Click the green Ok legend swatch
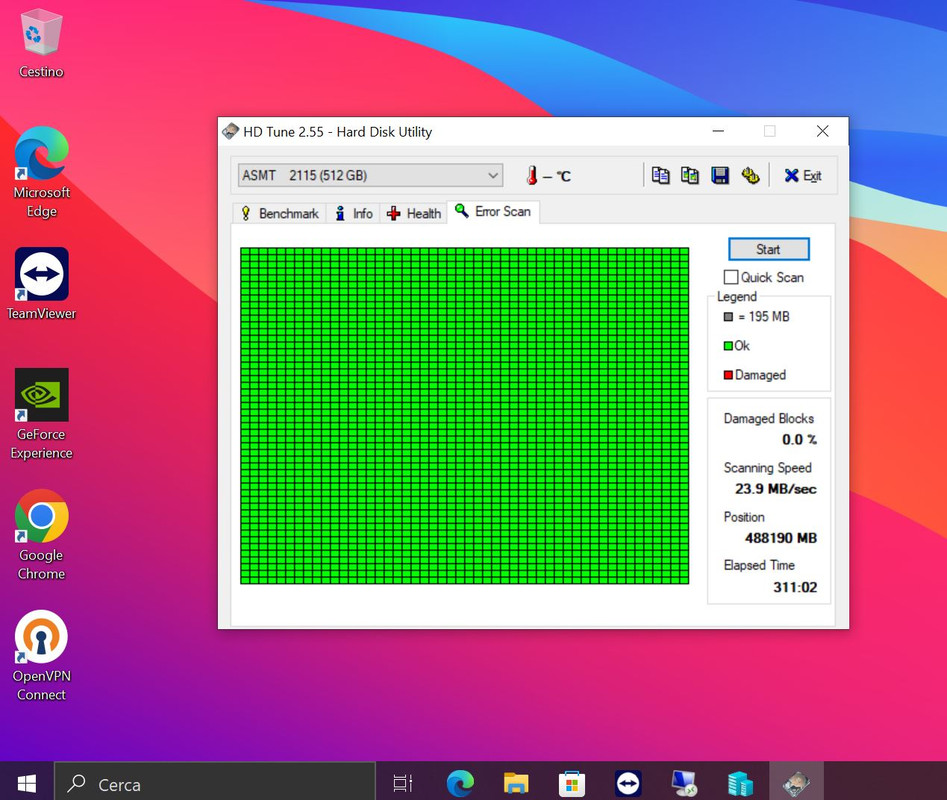The width and height of the screenshot is (947, 800). 728,346
